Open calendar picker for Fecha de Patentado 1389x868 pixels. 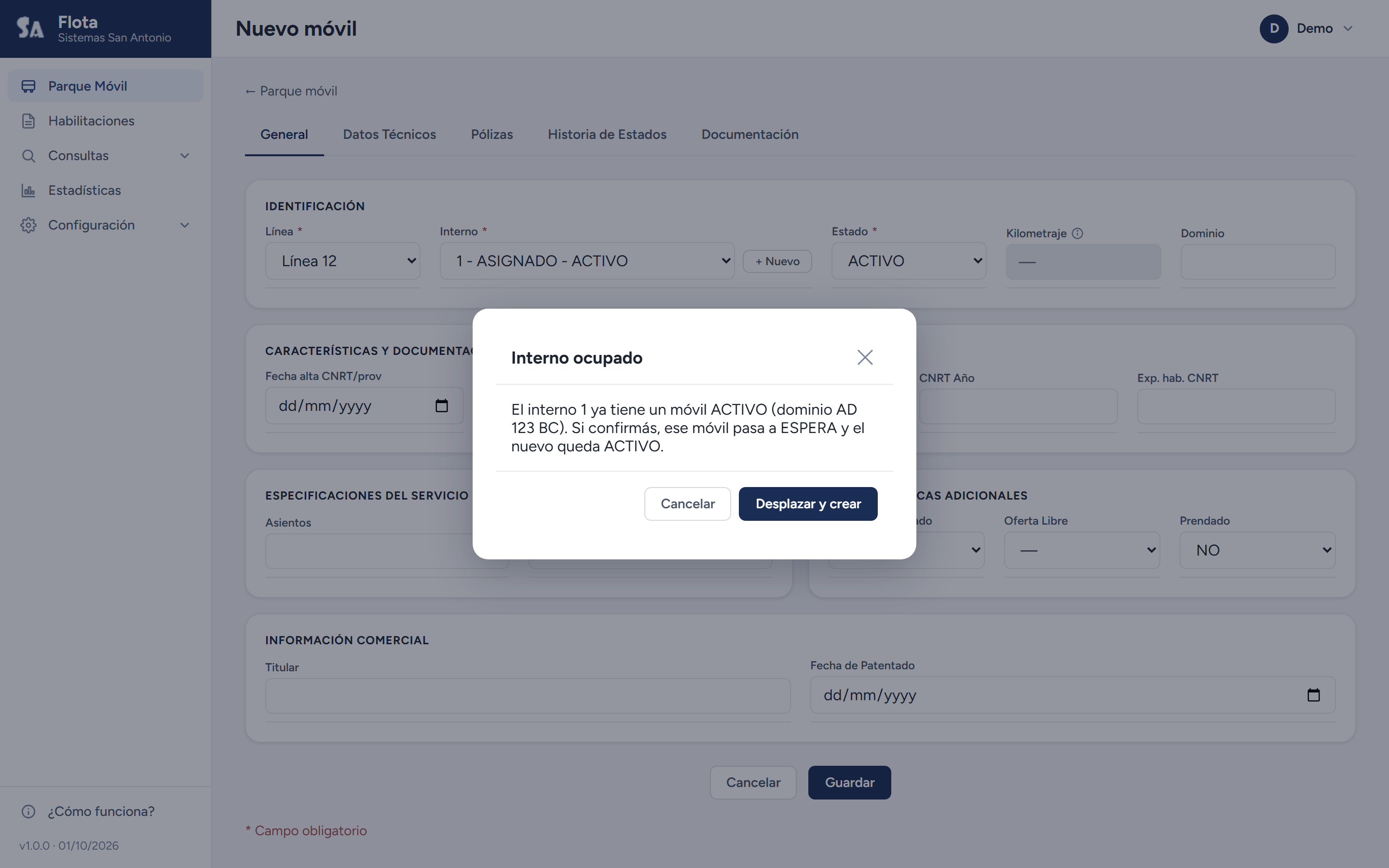coord(1314,695)
